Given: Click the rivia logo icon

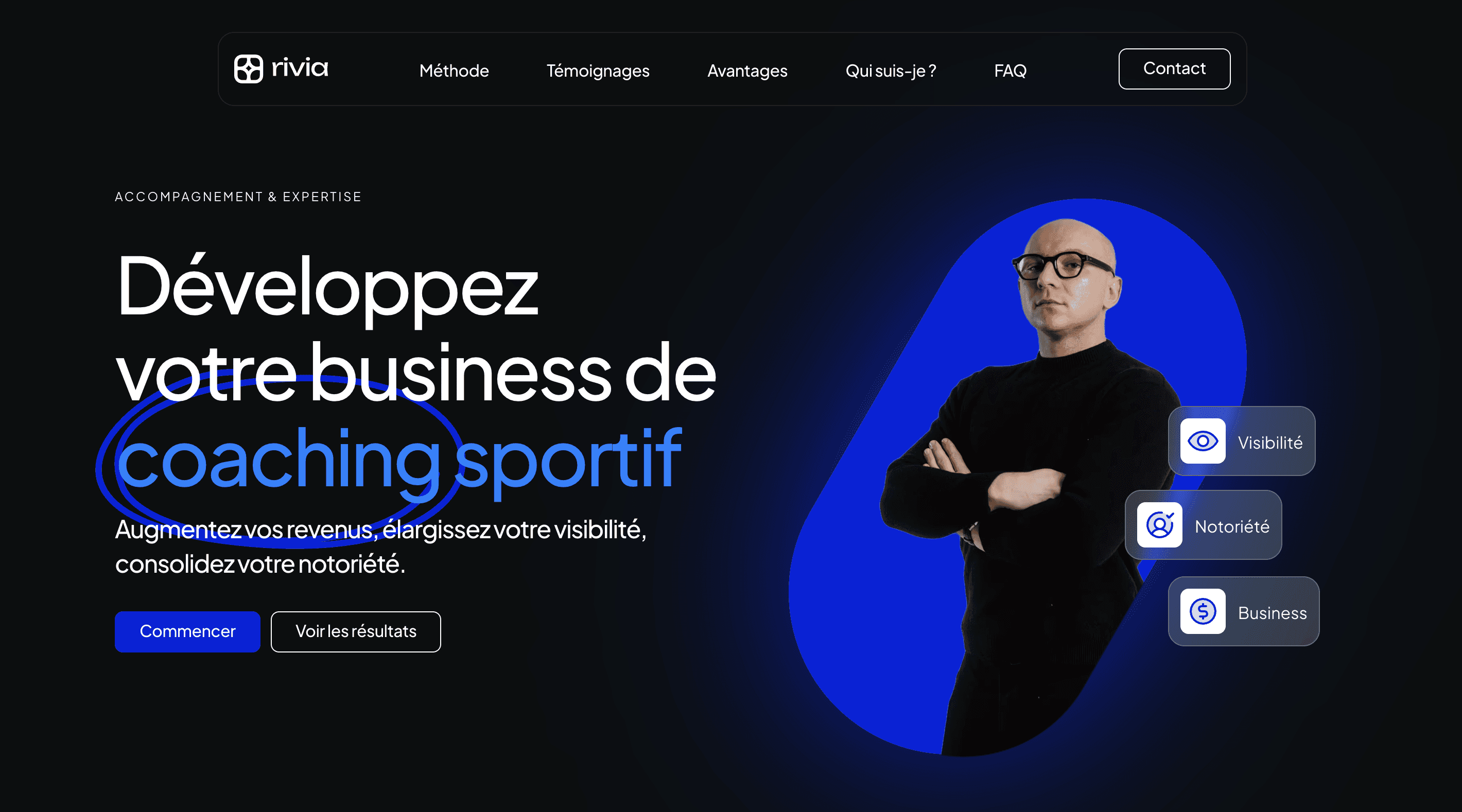Looking at the screenshot, I should coord(249,68).
